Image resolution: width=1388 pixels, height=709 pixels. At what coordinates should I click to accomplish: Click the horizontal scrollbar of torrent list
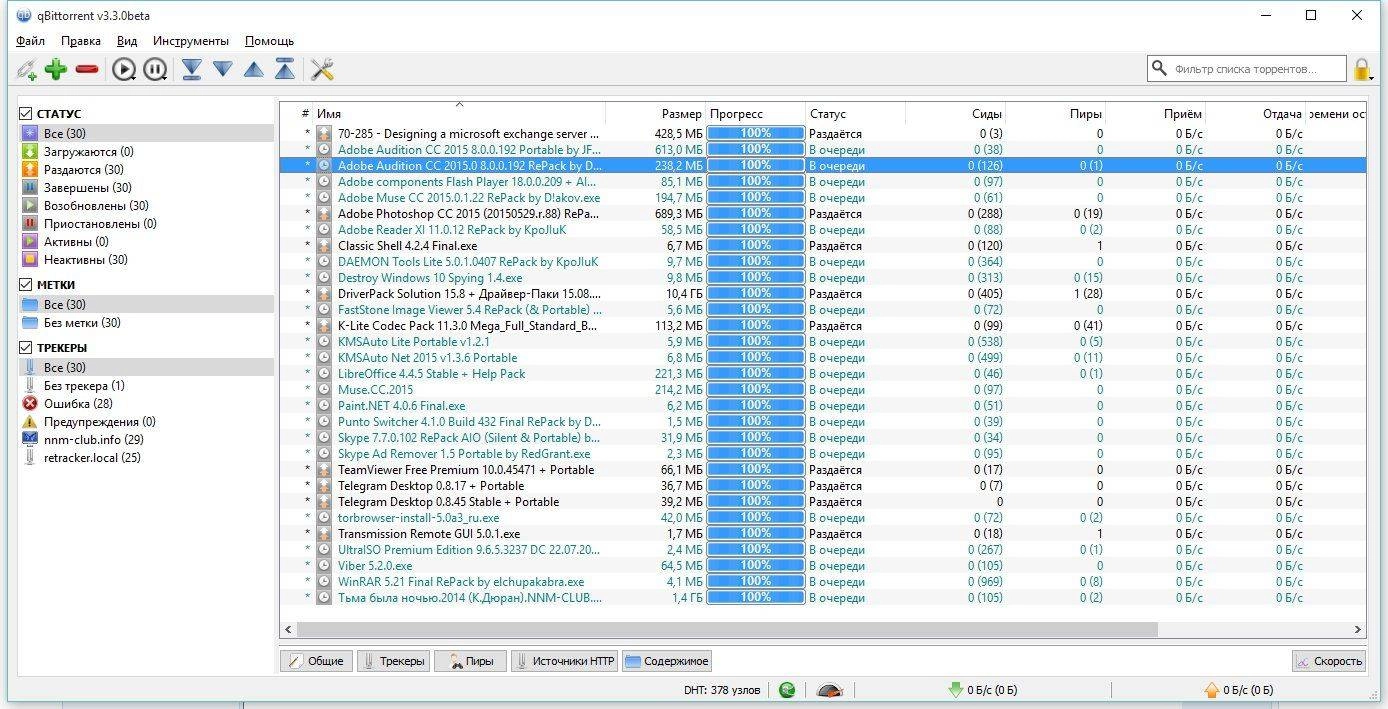pyautogui.click(x=727, y=630)
